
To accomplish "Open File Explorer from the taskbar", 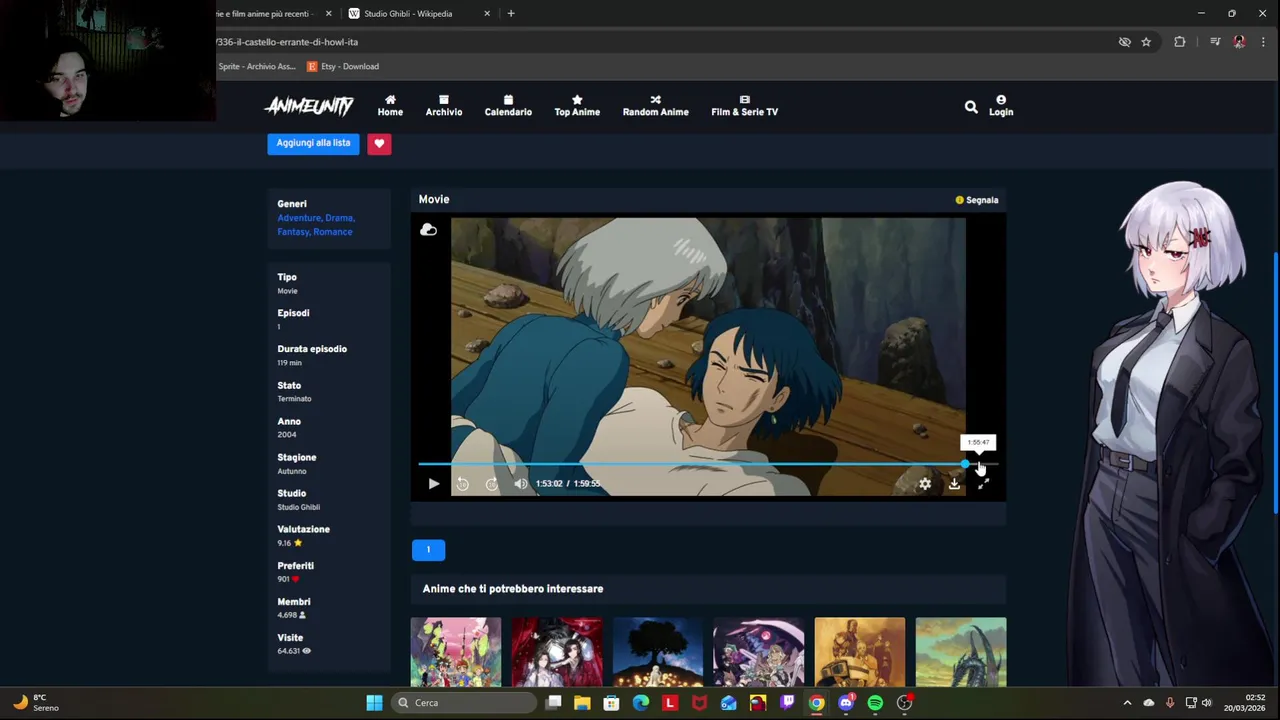I will 582,703.
